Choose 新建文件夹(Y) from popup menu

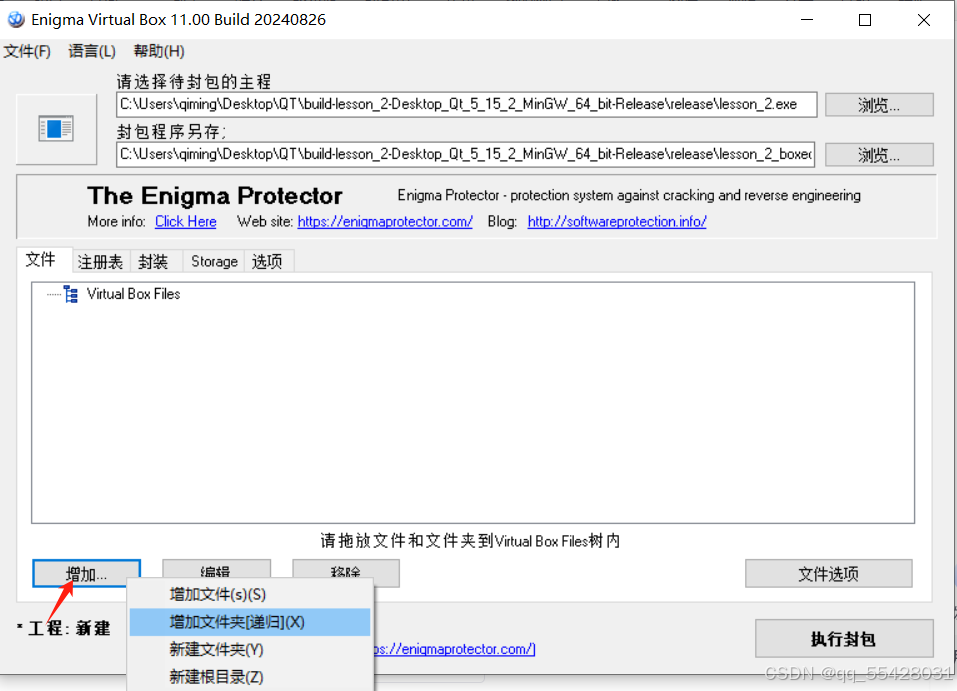(x=250, y=649)
